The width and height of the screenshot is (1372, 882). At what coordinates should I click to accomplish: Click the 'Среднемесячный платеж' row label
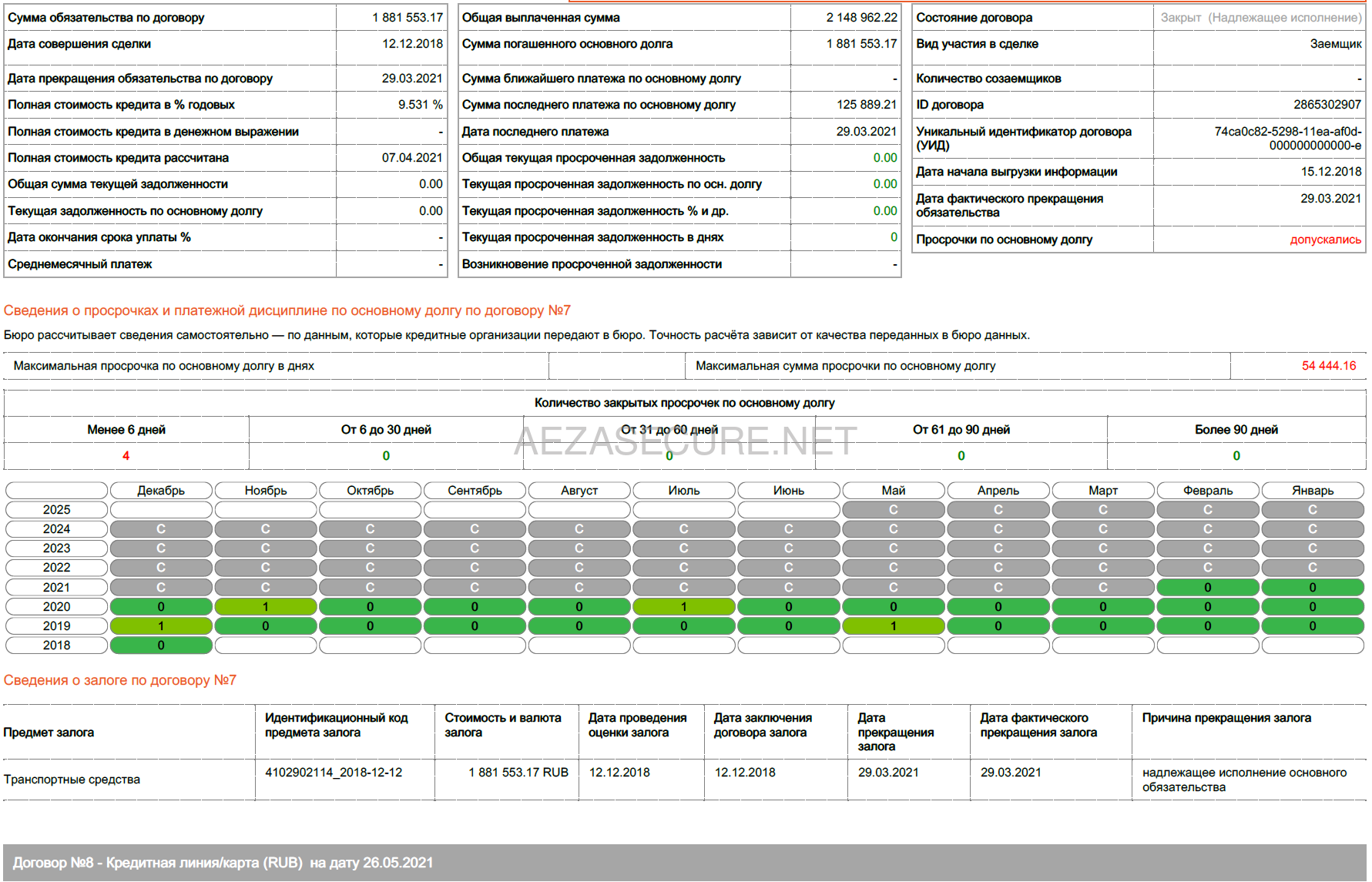click(x=80, y=264)
